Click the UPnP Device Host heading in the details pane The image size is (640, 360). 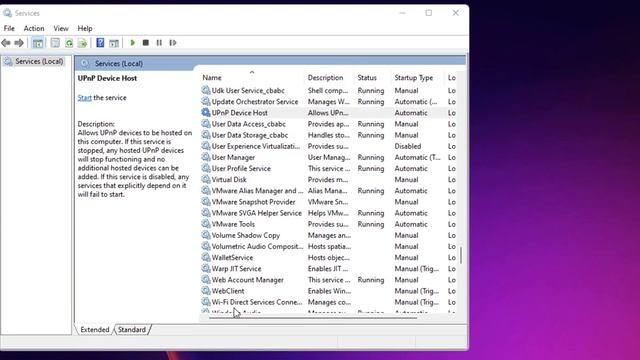tap(107, 78)
